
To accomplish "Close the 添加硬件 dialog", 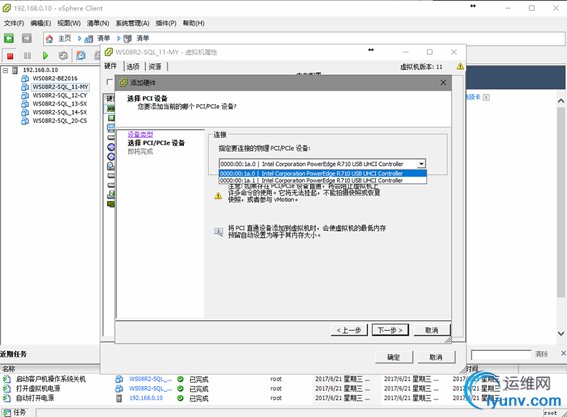I will click(x=443, y=83).
